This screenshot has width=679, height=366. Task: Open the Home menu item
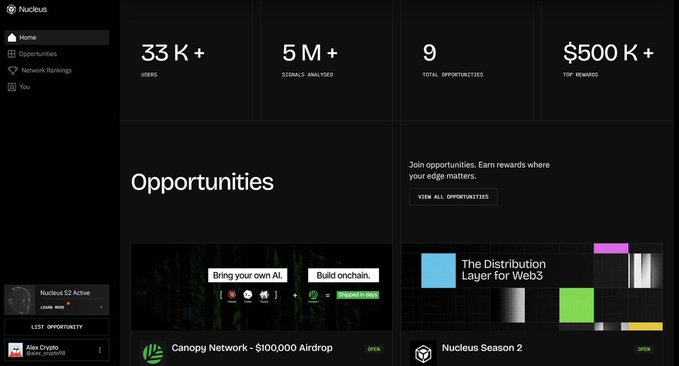[x=57, y=38]
